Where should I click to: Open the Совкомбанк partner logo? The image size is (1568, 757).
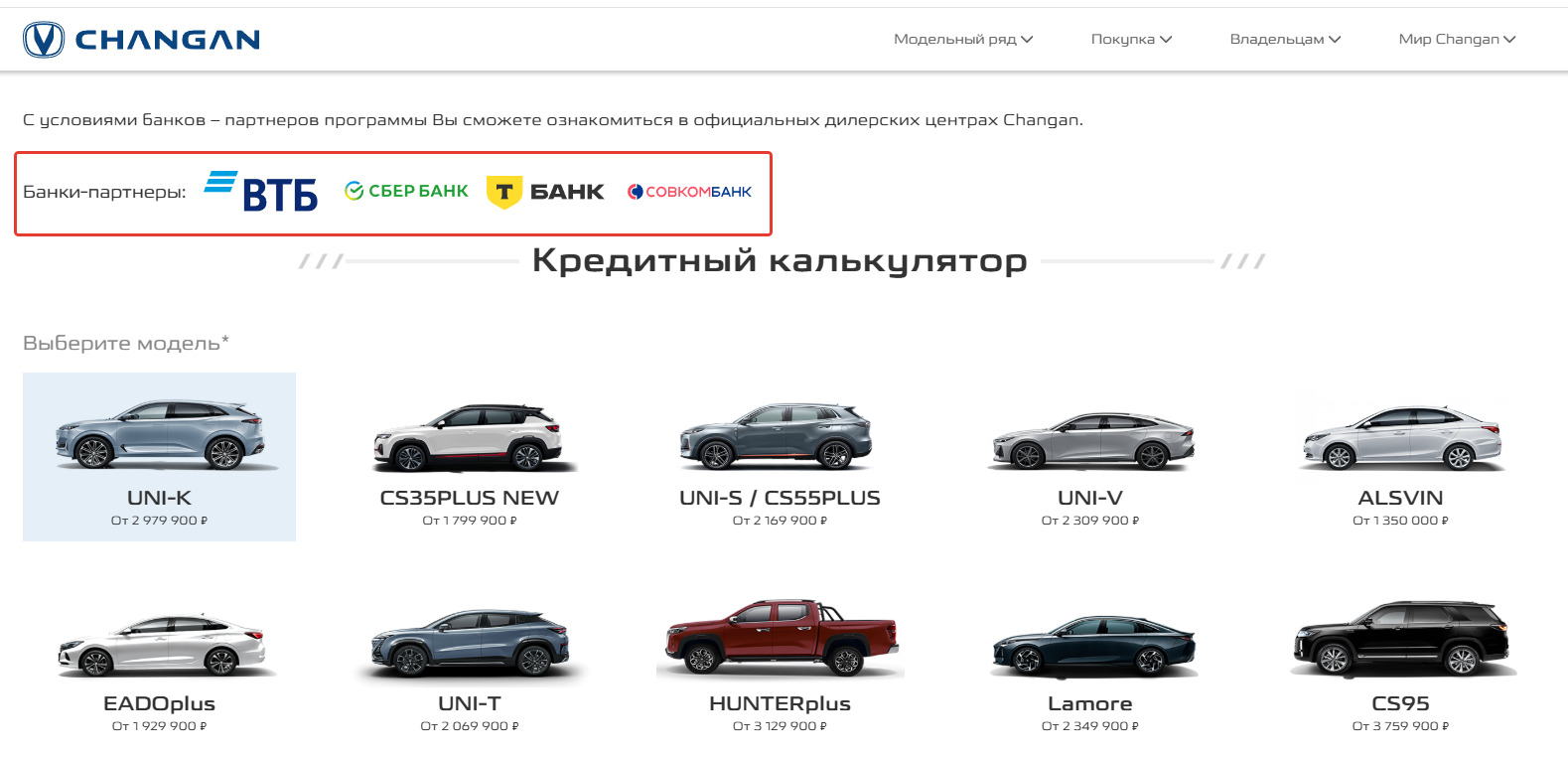tap(689, 192)
